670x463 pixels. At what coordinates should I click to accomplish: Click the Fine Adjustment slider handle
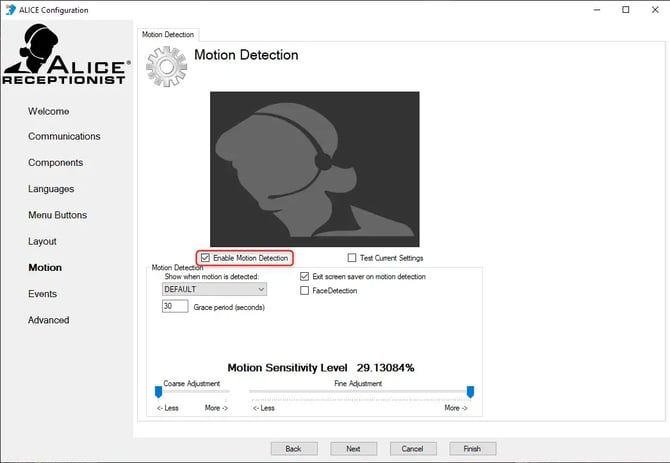click(x=470, y=392)
